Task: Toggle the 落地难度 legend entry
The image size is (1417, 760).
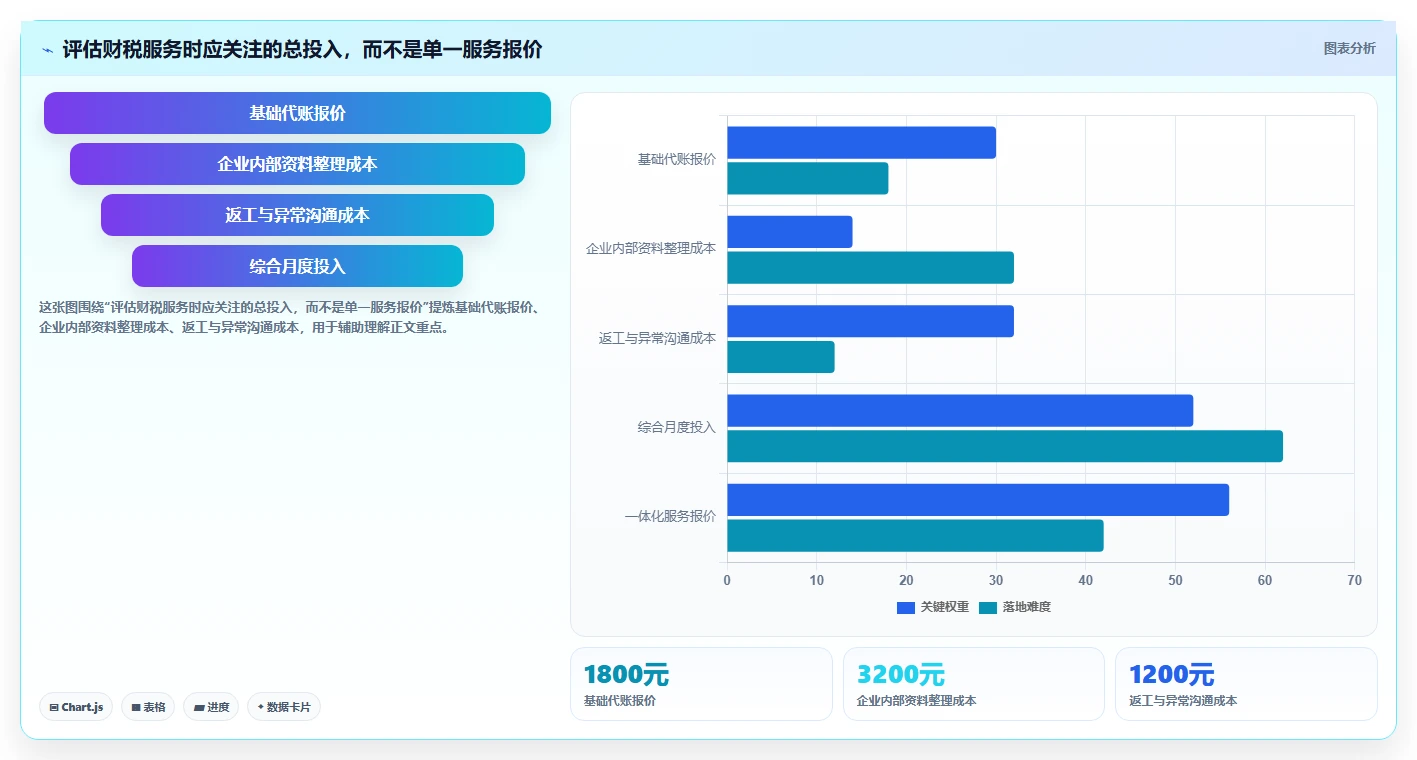Action: coord(1015,607)
